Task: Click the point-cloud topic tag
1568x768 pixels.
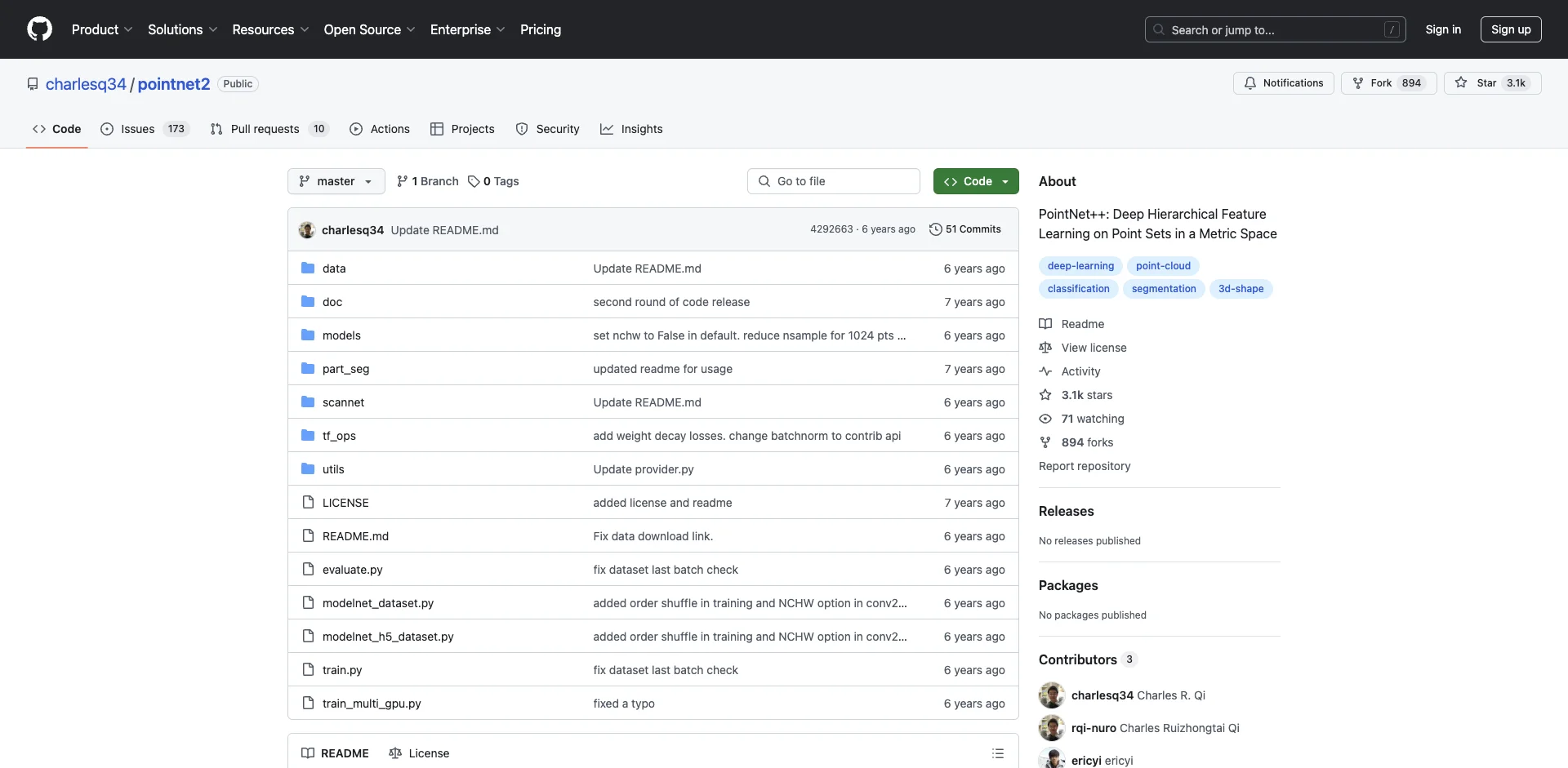Action: tap(1163, 266)
